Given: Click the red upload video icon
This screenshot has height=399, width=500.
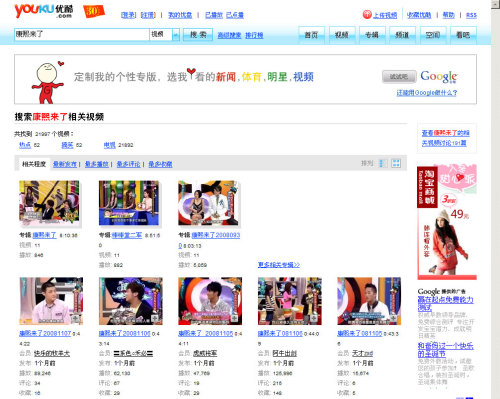Looking at the screenshot, I should coord(367,15).
